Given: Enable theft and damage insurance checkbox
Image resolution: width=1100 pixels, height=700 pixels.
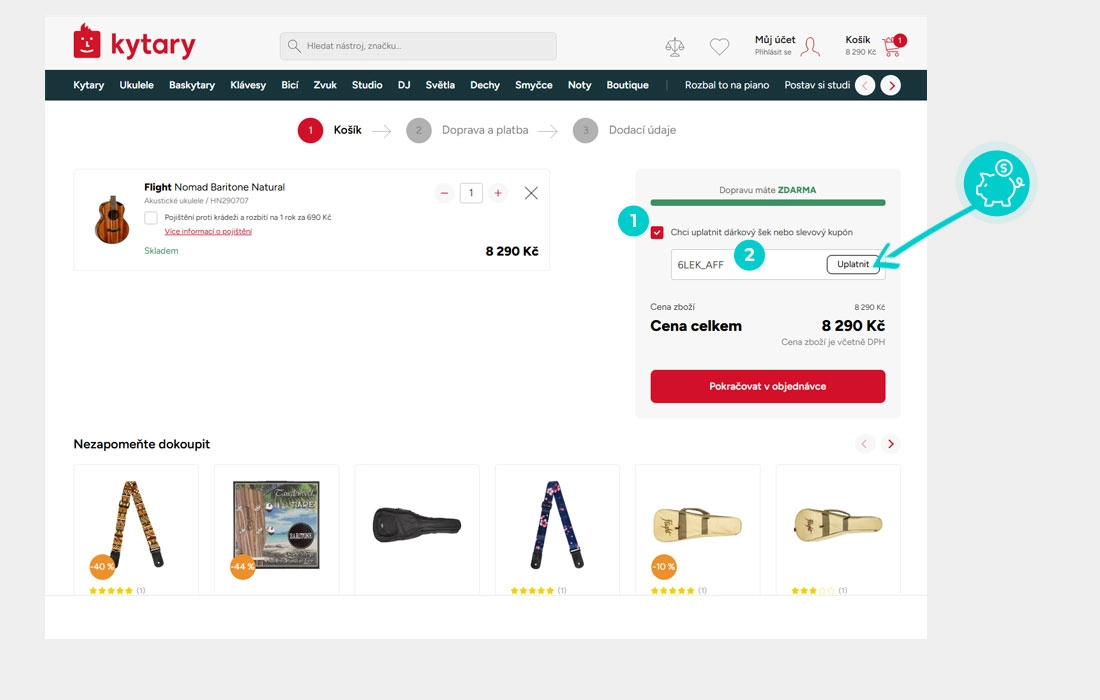Looking at the screenshot, I should pyautogui.click(x=151, y=217).
